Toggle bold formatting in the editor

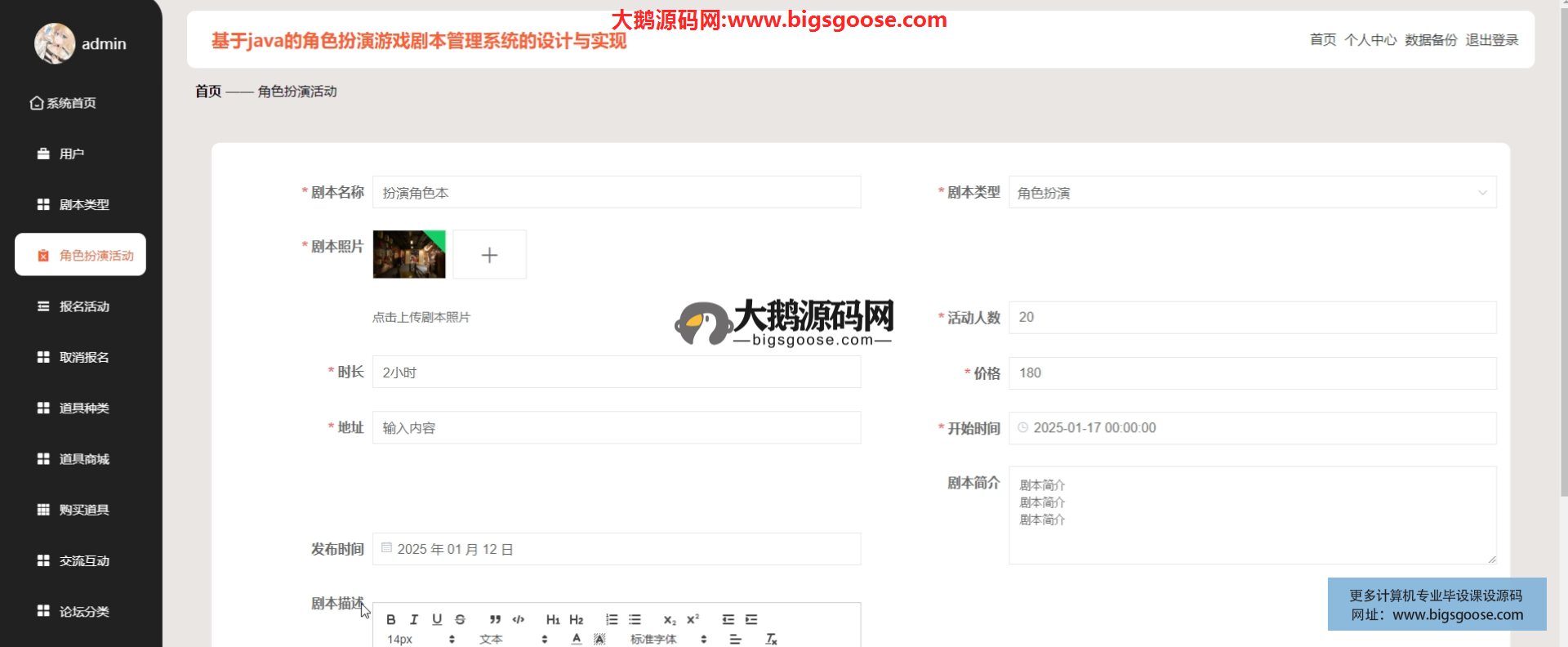pyautogui.click(x=391, y=619)
